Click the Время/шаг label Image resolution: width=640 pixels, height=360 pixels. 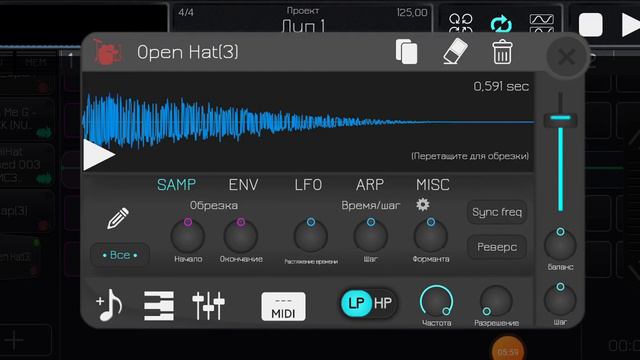(371, 205)
